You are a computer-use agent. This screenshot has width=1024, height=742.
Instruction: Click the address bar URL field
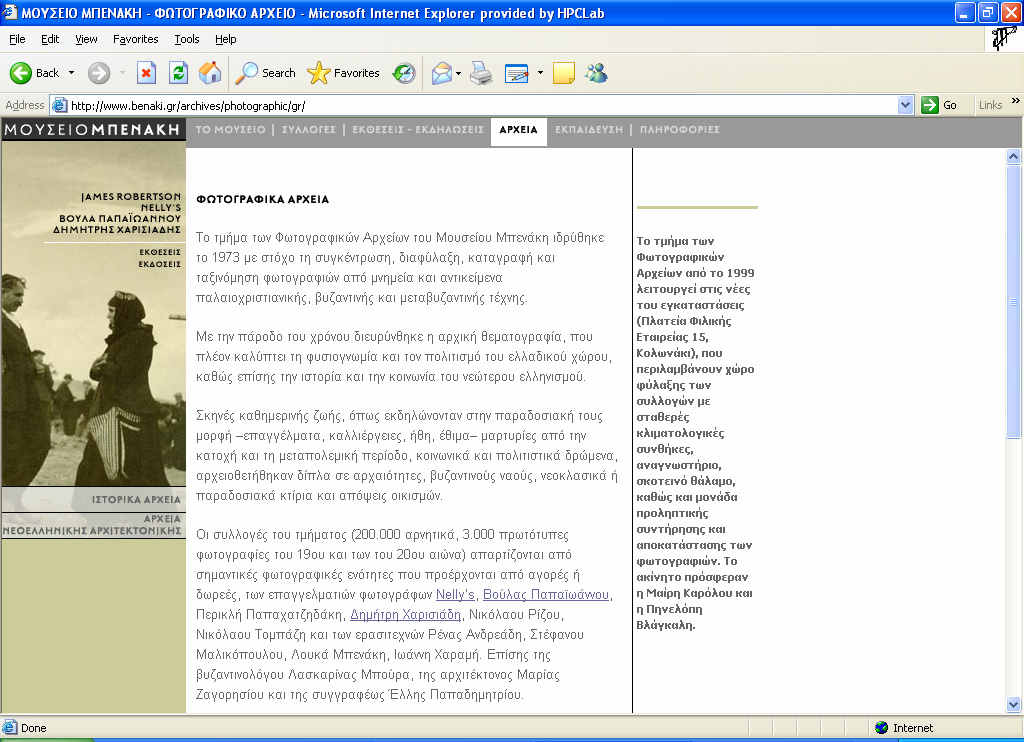click(483, 105)
